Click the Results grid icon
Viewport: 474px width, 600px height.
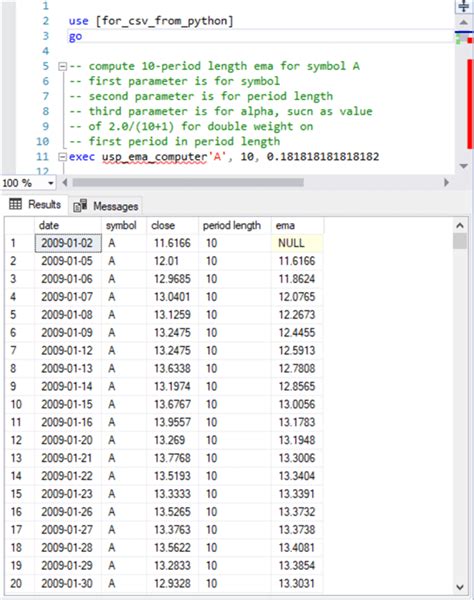(15, 204)
